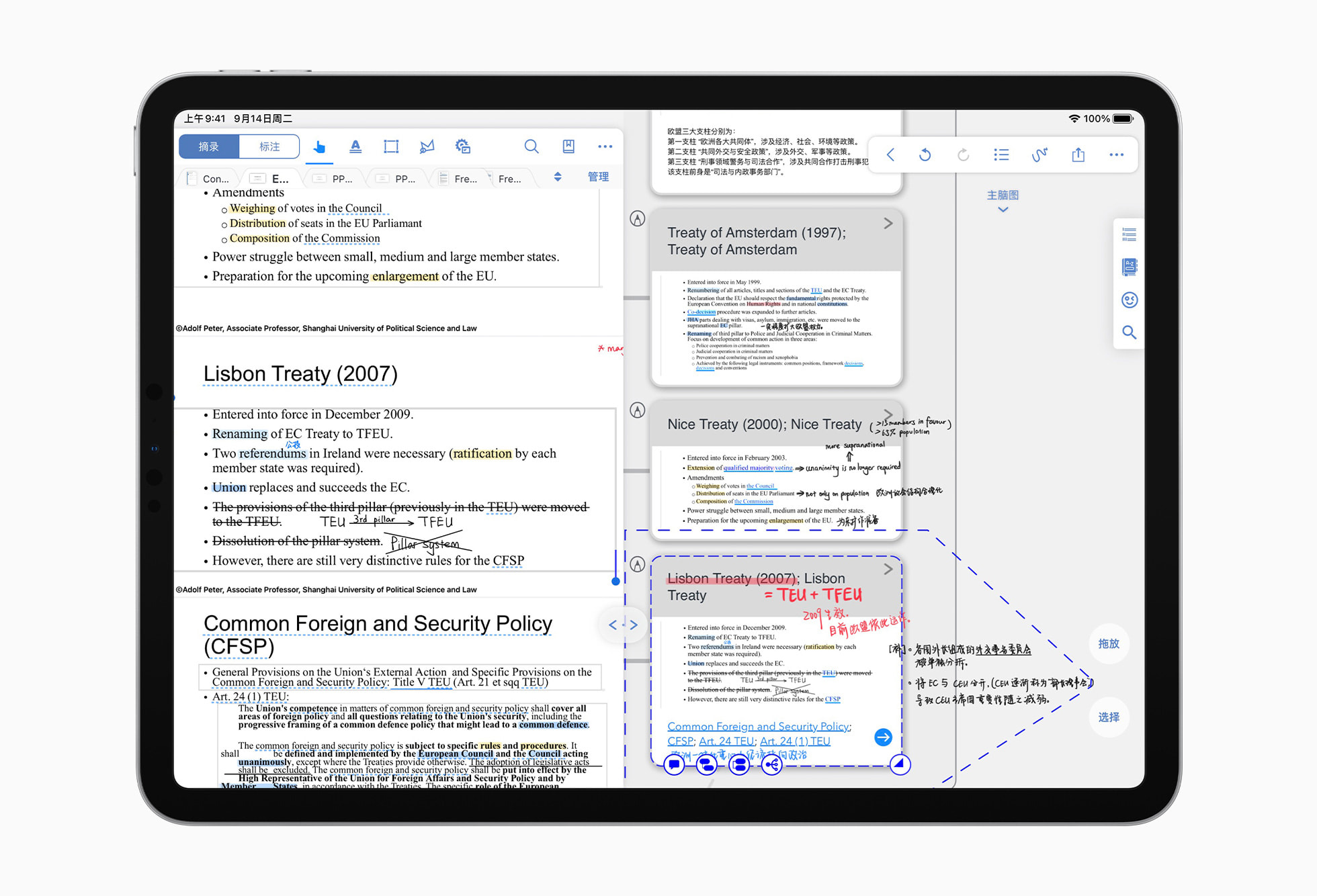Tap the share export icon
Viewport: 1317px width, 896px height.
pyautogui.click(x=1078, y=155)
